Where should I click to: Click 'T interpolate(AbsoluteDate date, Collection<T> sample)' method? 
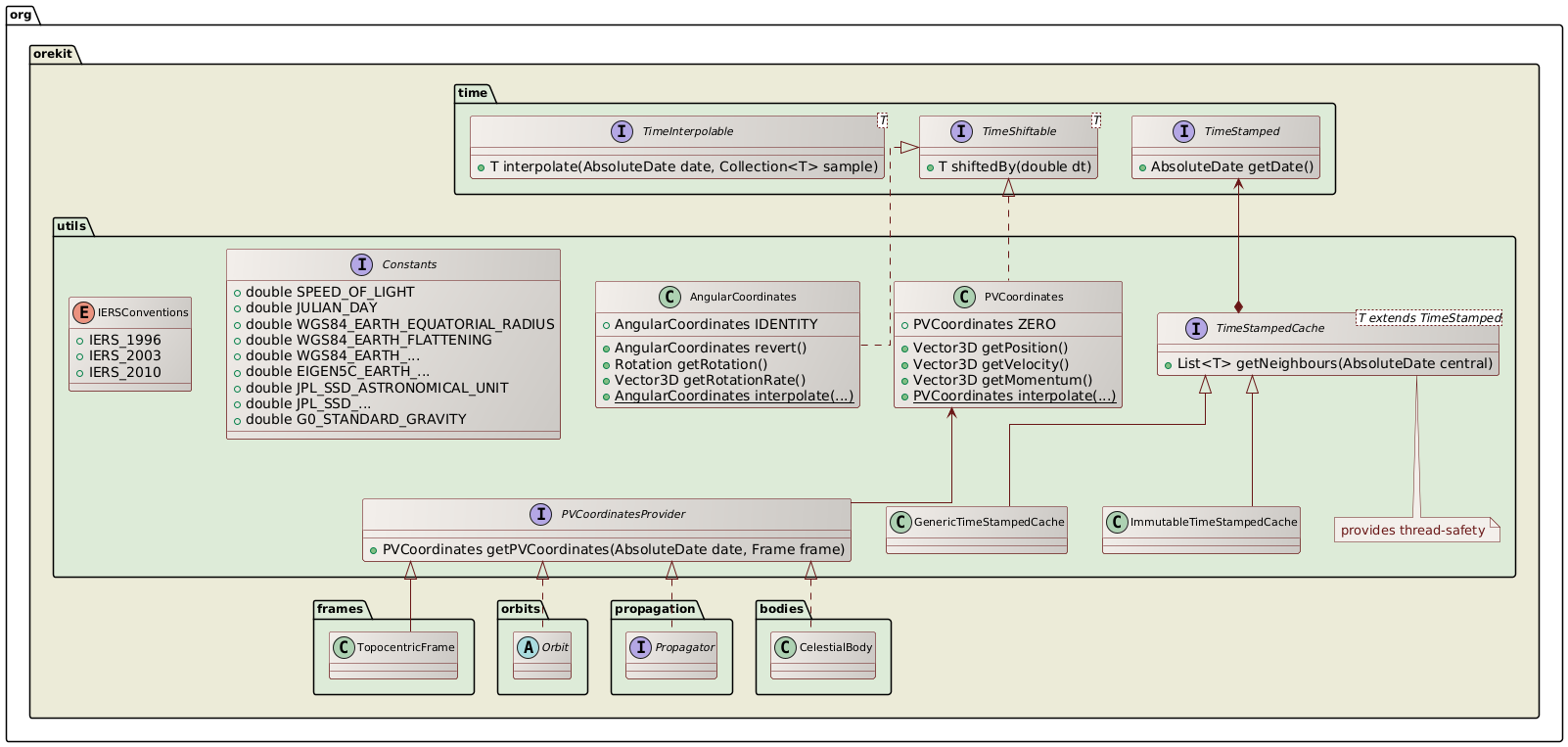[x=684, y=166]
